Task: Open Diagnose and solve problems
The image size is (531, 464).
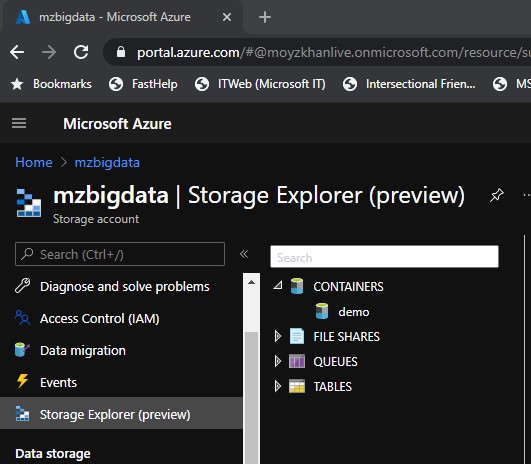Action: (x=125, y=287)
